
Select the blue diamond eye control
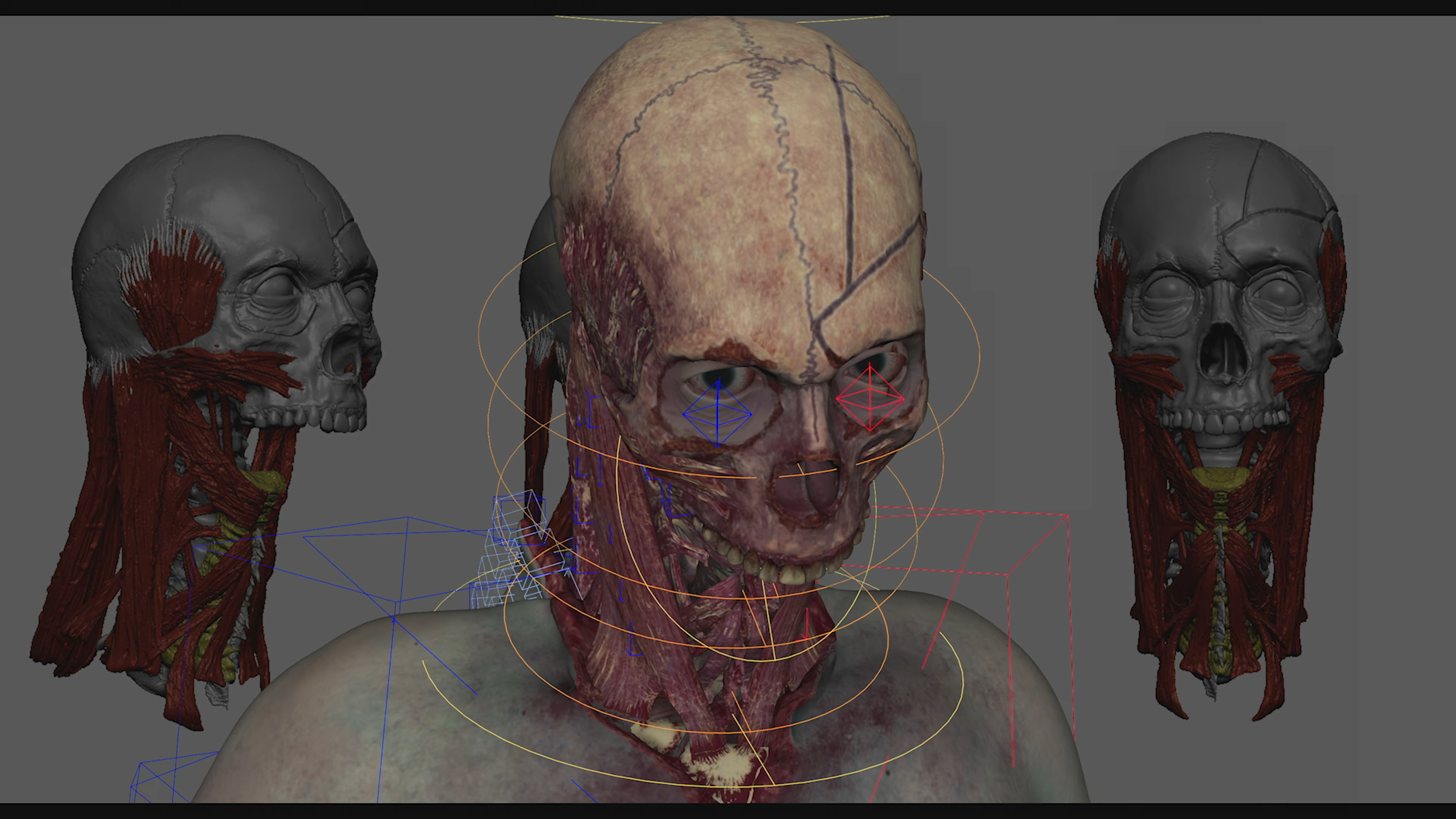717,414
